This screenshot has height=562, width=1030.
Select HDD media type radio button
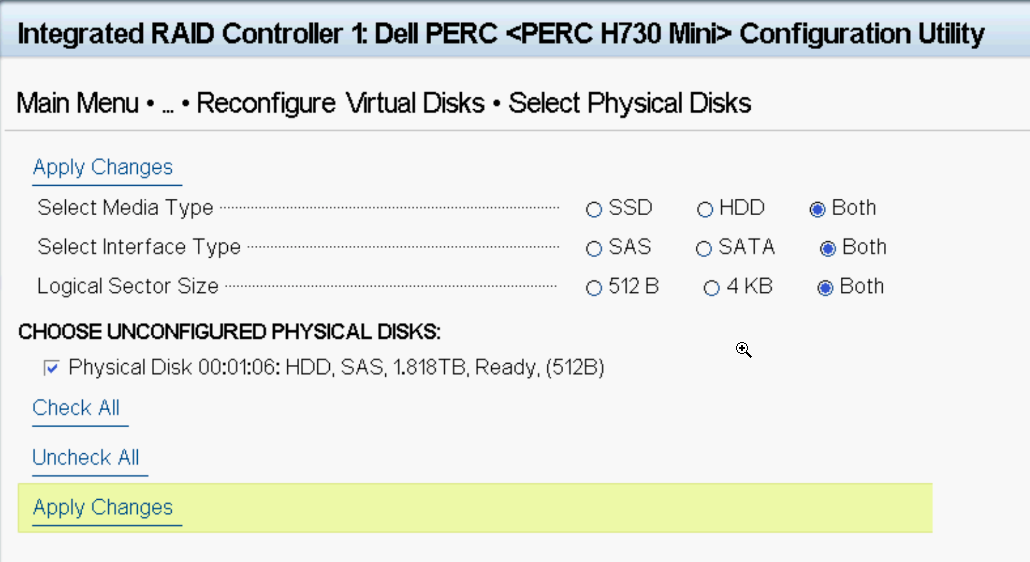(x=705, y=209)
